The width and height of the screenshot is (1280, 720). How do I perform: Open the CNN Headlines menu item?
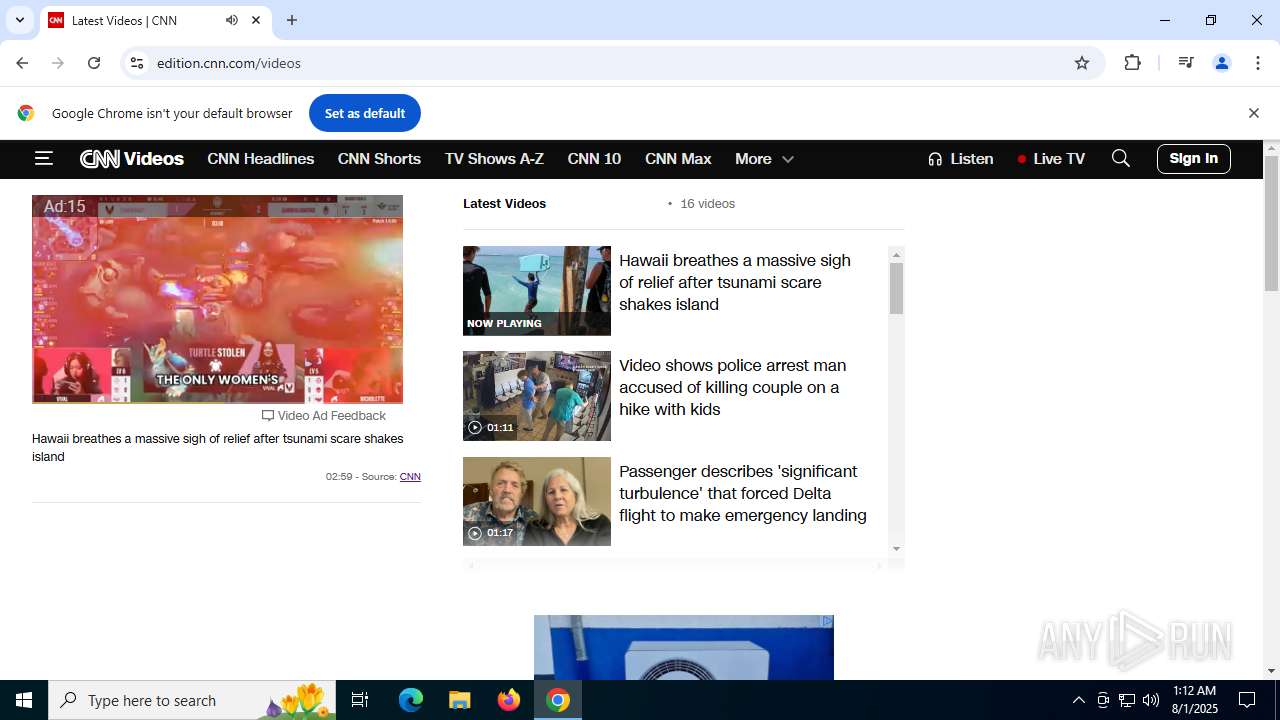pos(260,158)
